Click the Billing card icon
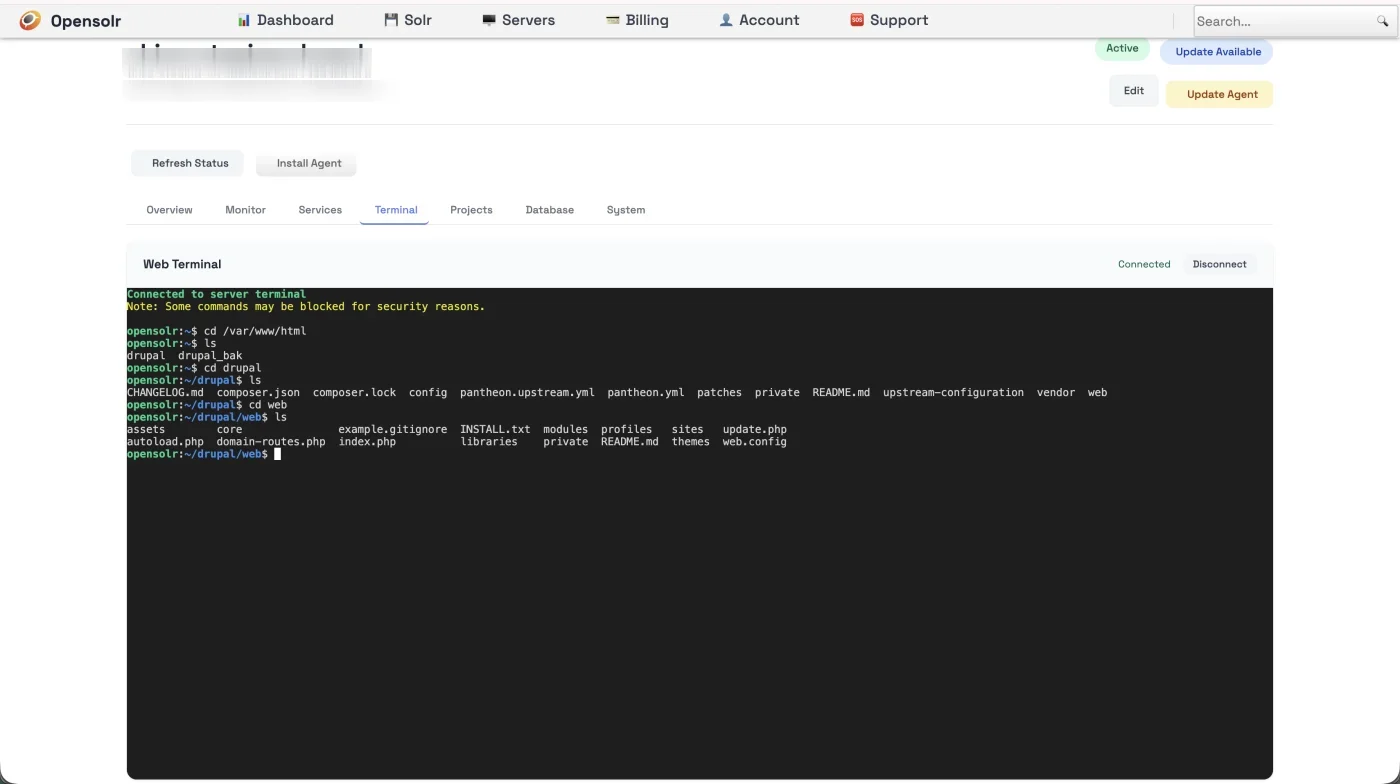1400x784 pixels. [x=614, y=19]
